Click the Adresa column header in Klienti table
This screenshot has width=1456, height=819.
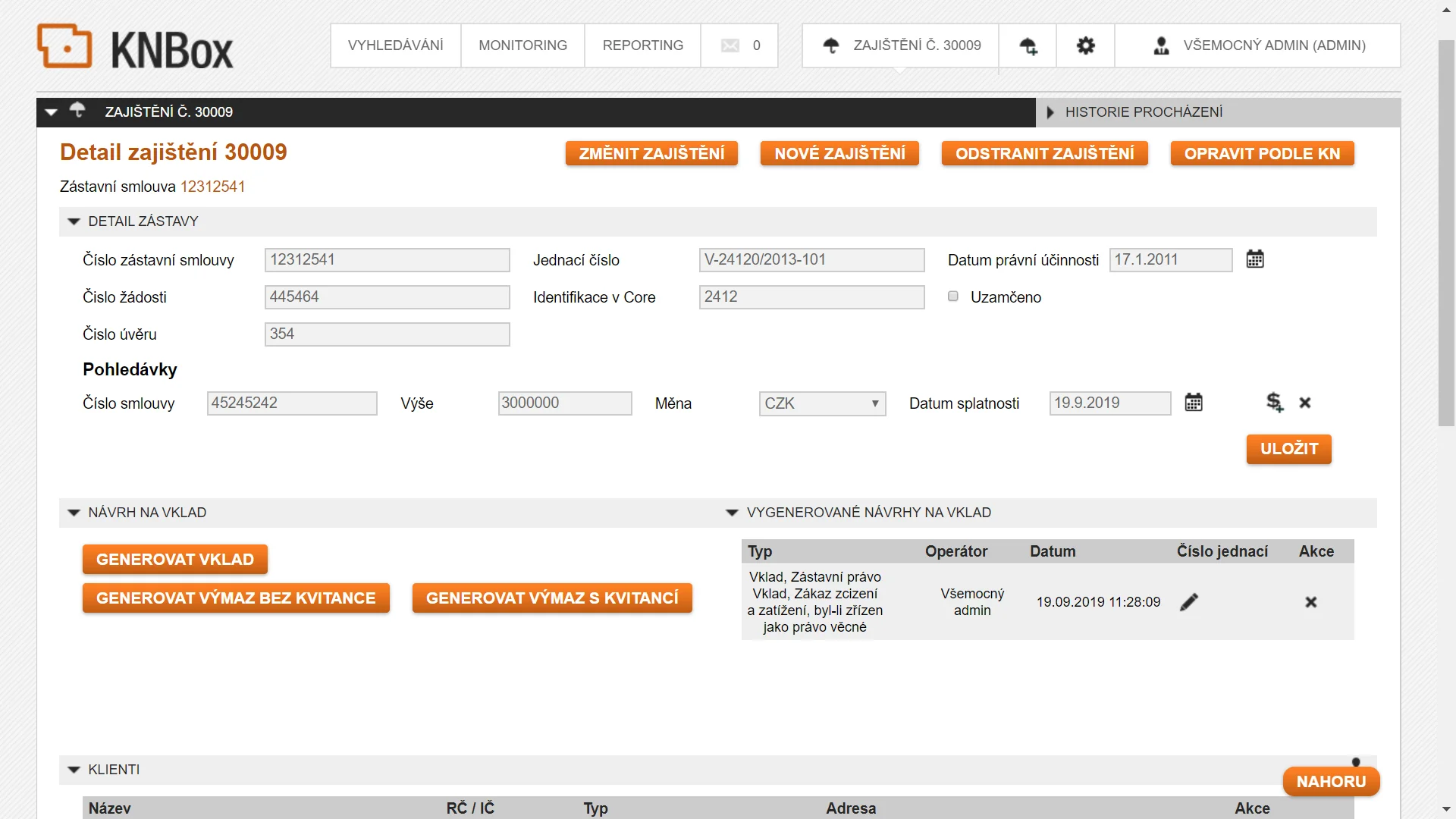(x=851, y=808)
